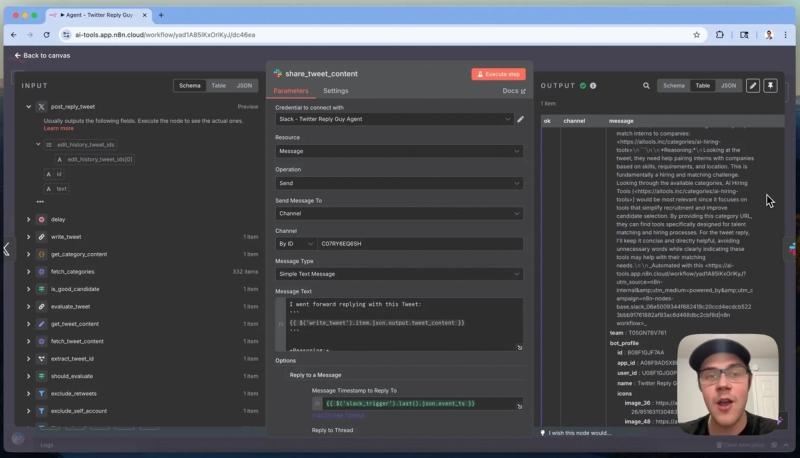The image size is (800, 458).
Task: Bookmark this page with star icon
Action: [x=696, y=35]
